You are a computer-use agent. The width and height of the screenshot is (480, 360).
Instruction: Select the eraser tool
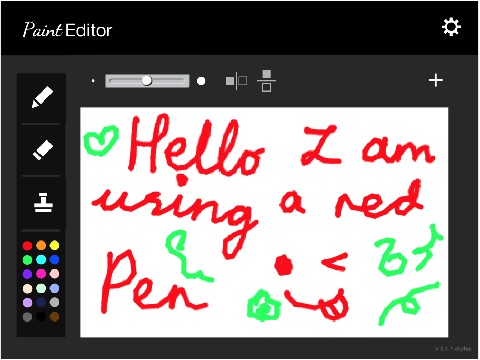point(43,150)
